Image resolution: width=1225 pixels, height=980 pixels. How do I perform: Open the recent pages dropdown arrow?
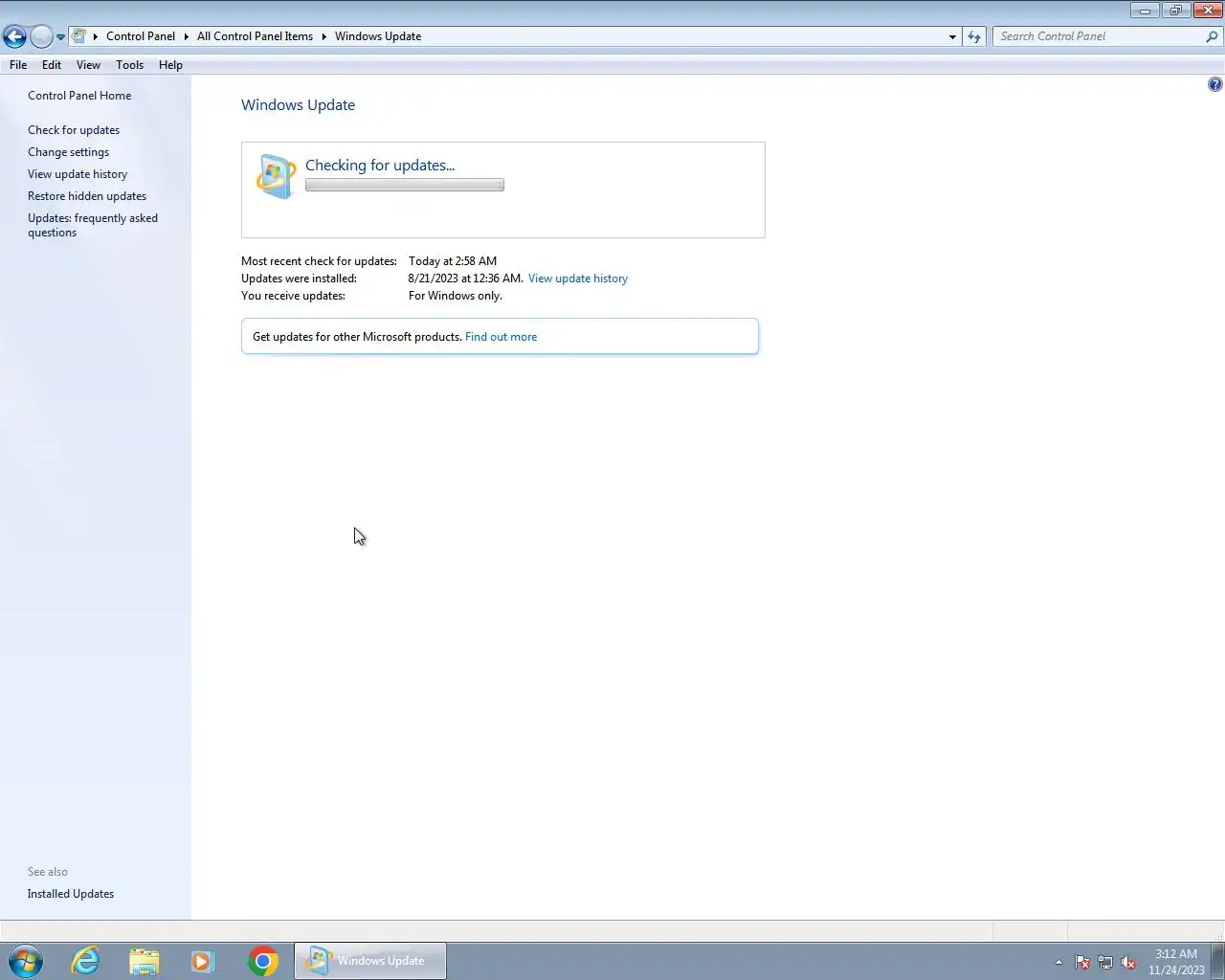tap(60, 37)
